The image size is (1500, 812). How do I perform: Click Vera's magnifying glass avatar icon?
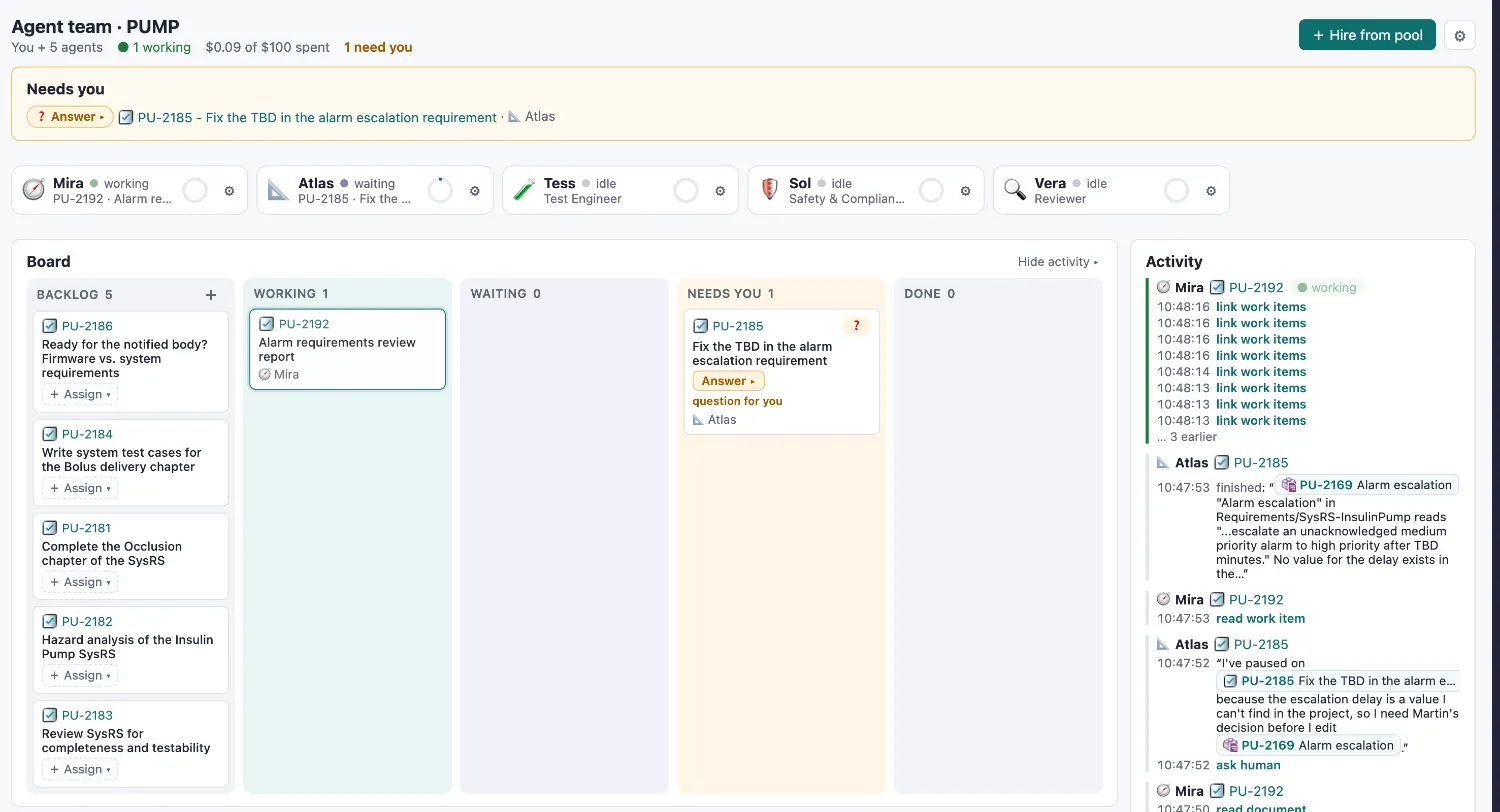[x=1015, y=190]
